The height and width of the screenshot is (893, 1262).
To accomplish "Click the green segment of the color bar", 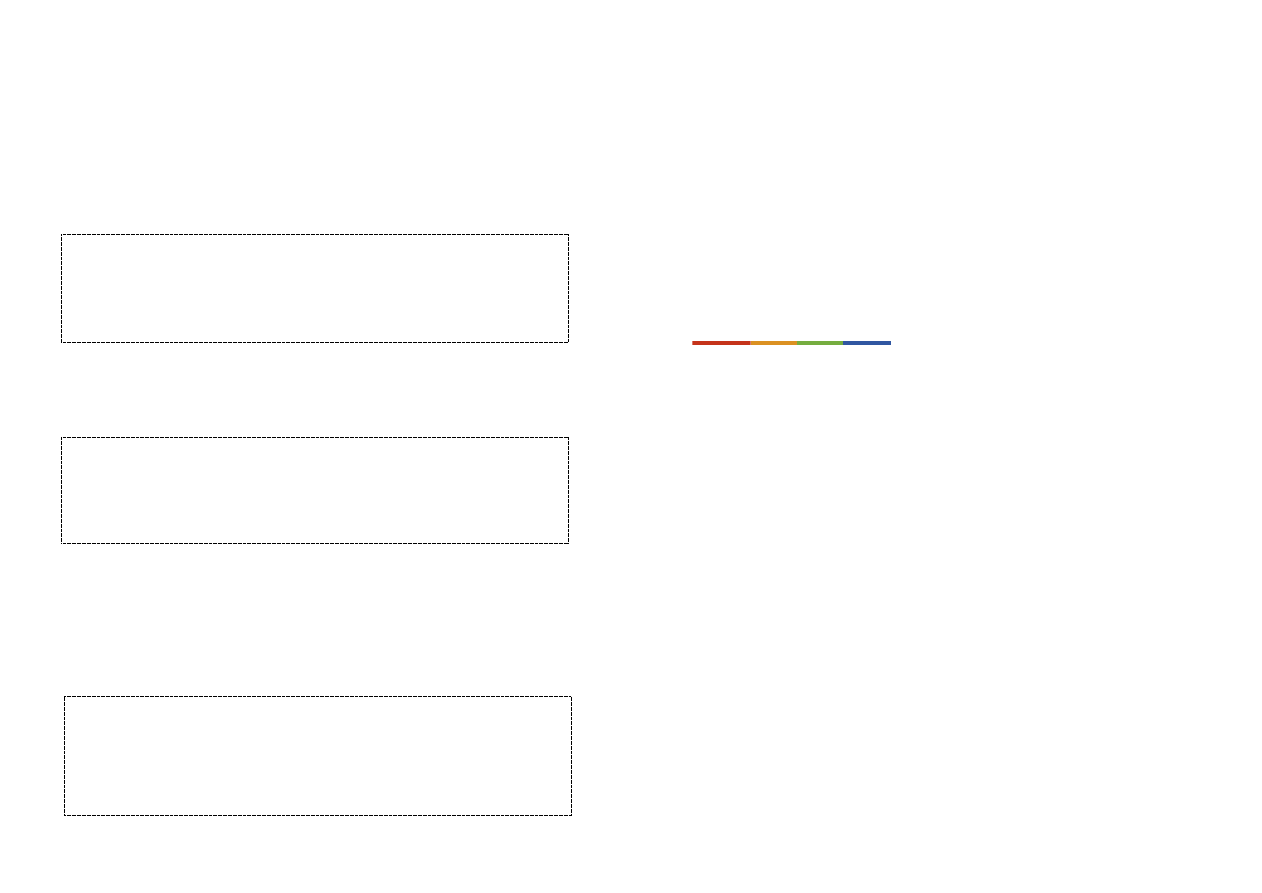I will pyautogui.click(x=820, y=343).
